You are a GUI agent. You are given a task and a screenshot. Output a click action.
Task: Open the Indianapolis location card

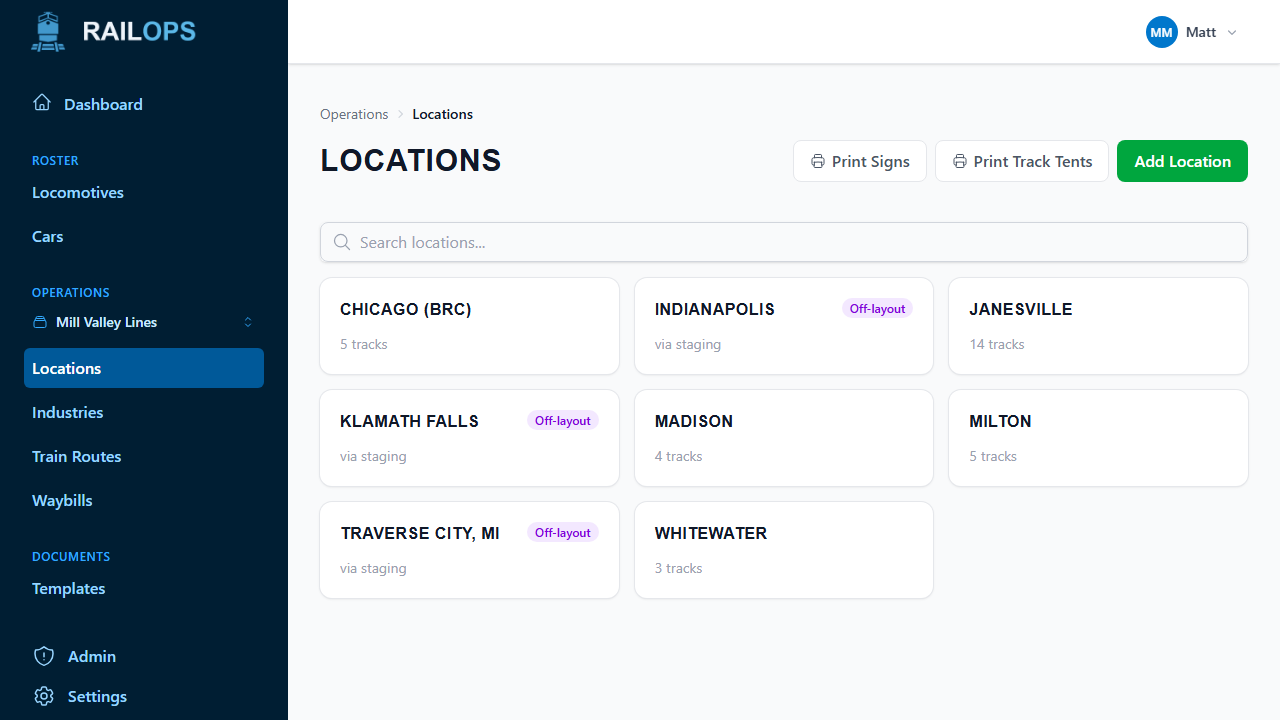(x=784, y=326)
